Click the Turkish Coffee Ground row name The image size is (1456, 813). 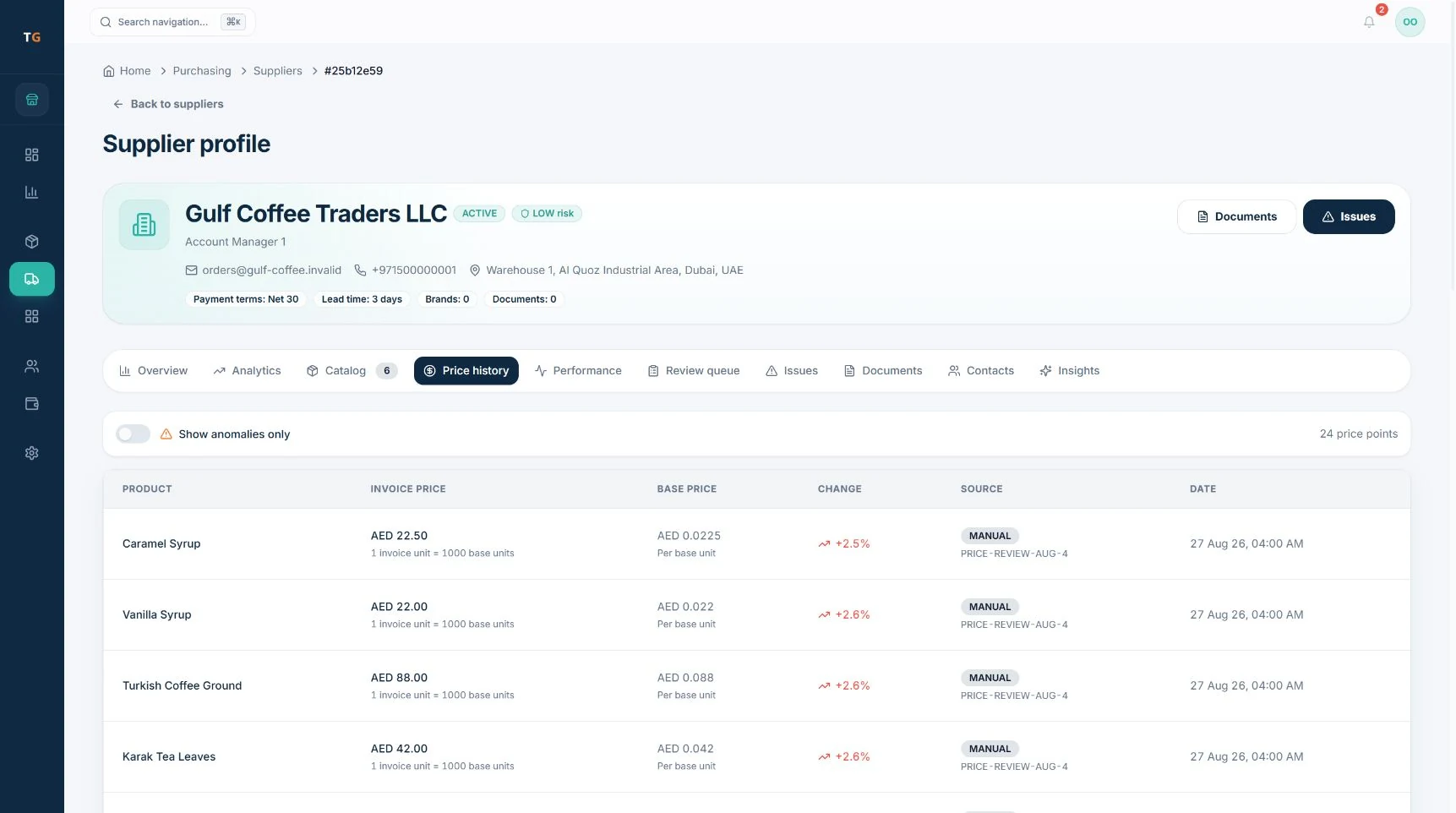[183, 686]
